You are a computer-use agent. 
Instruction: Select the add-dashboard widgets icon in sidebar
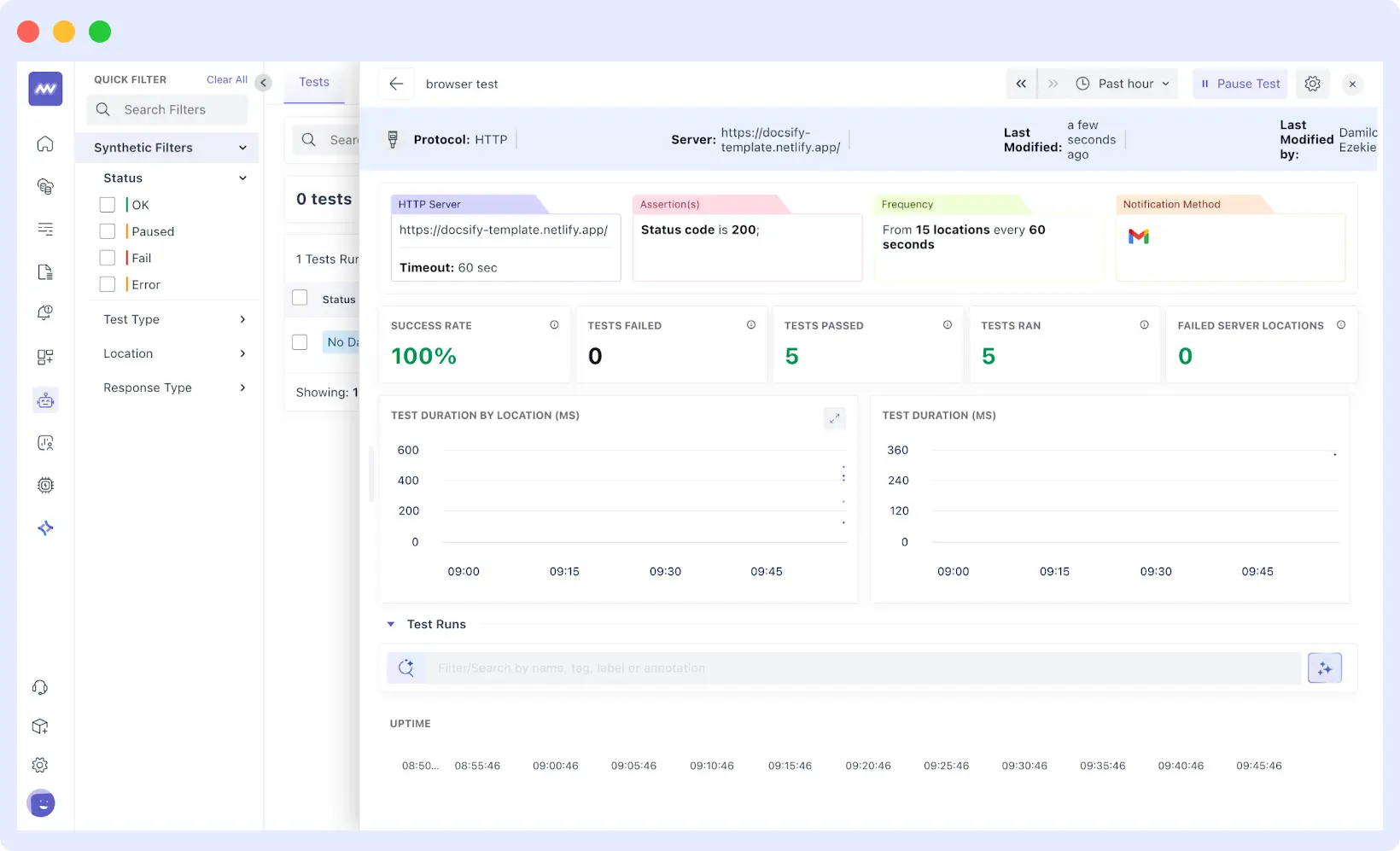[44, 357]
